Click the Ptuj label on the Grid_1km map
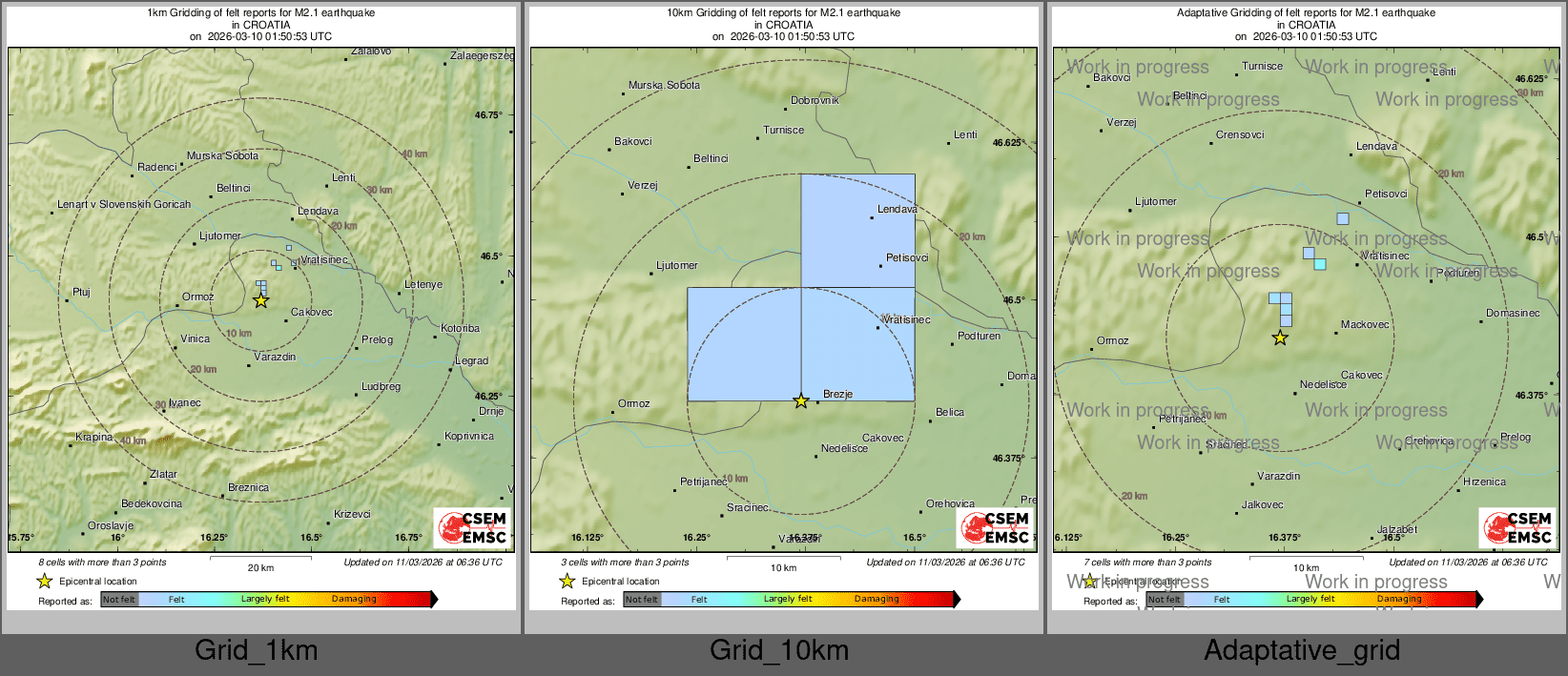The height and width of the screenshot is (676, 1568). point(81,292)
